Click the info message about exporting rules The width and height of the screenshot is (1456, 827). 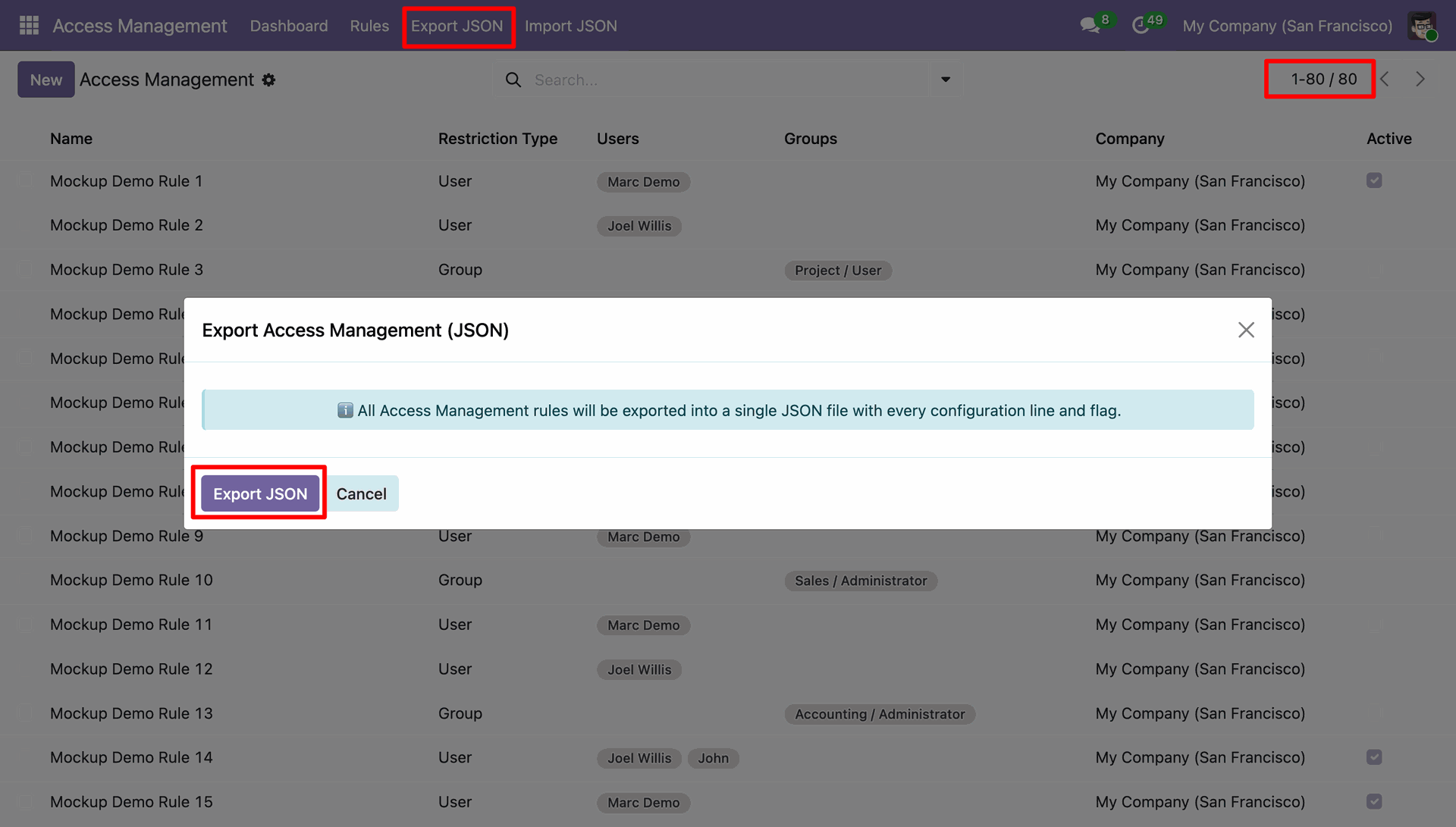click(x=728, y=410)
